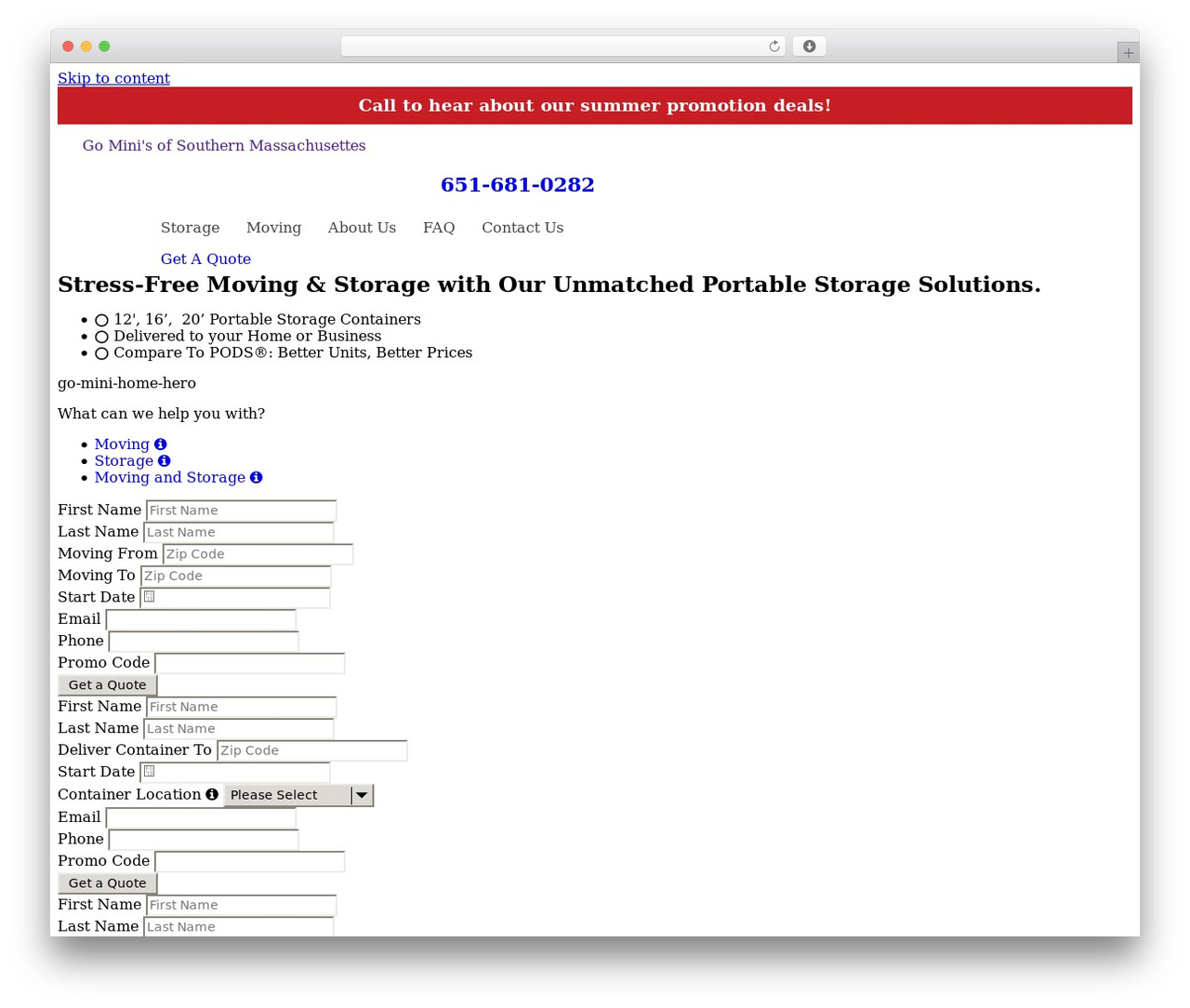Screen dimensions: 1190x1008
Task: Focus the Moving To zip code field
Action: [x=235, y=577]
